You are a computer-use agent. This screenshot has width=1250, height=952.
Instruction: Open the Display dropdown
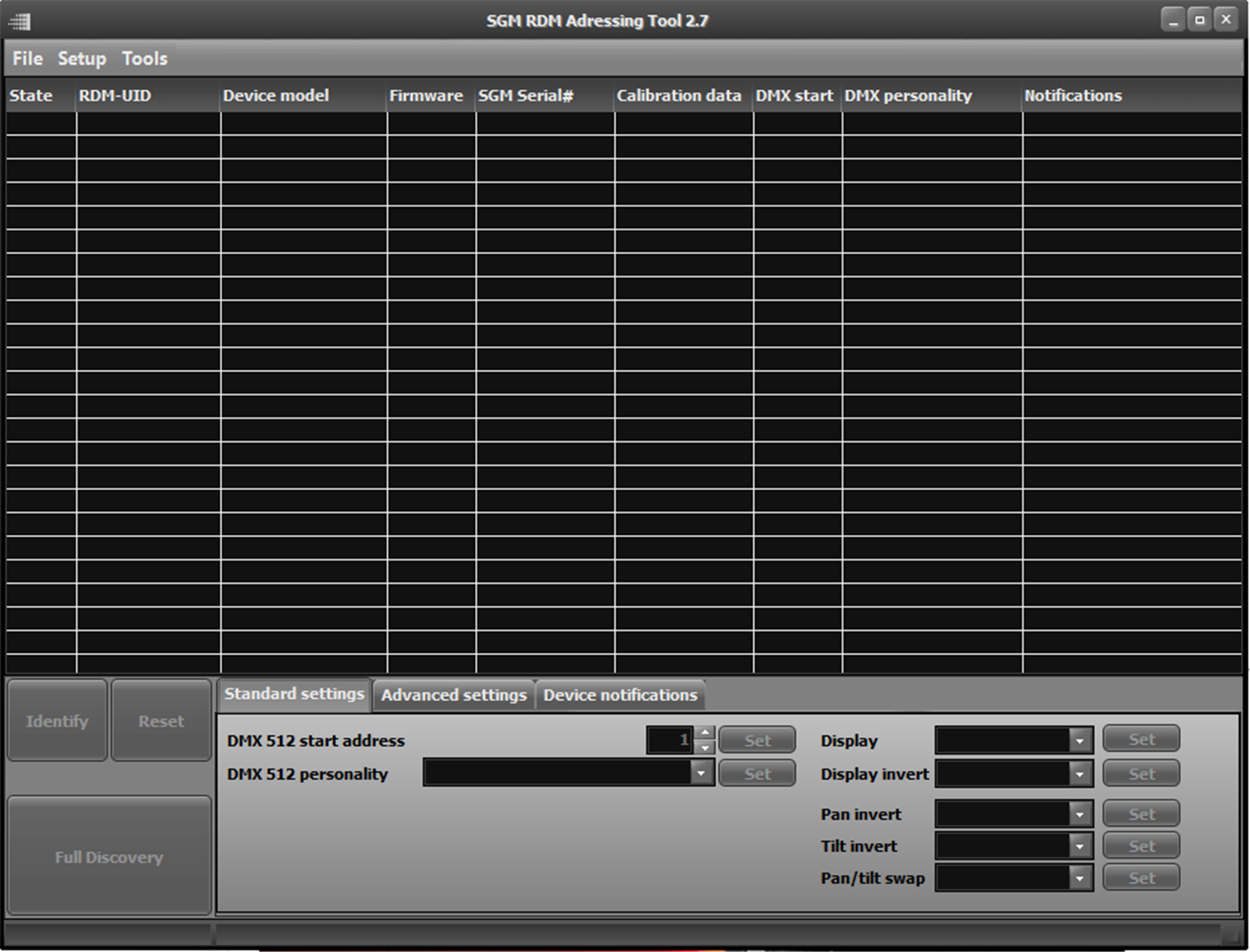click(x=1080, y=740)
